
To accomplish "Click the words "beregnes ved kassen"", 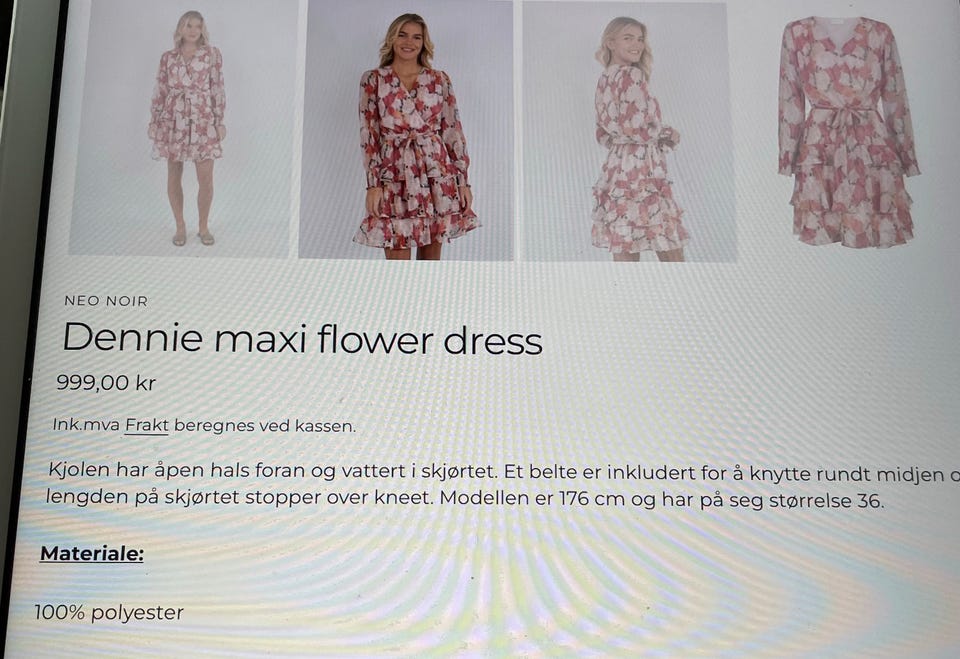I will pos(264,426).
